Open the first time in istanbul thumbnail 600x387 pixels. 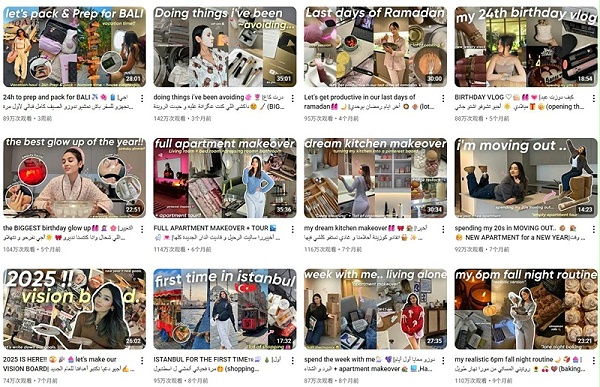click(225, 309)
